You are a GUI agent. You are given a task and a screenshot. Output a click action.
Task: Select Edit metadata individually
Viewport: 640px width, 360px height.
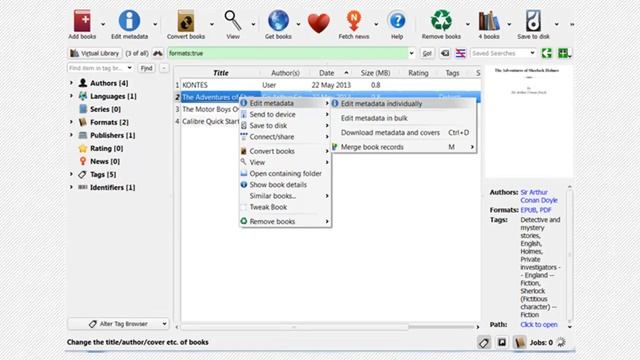[403, 104]
